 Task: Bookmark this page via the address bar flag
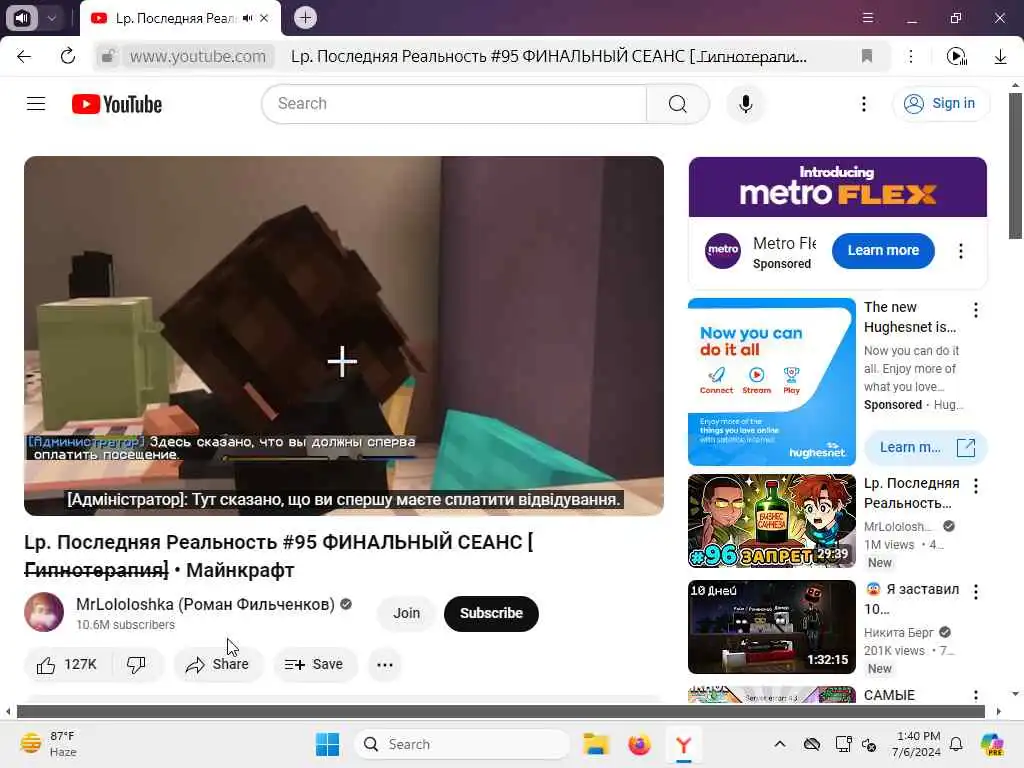pyautogui.click(x=867, y=56)
